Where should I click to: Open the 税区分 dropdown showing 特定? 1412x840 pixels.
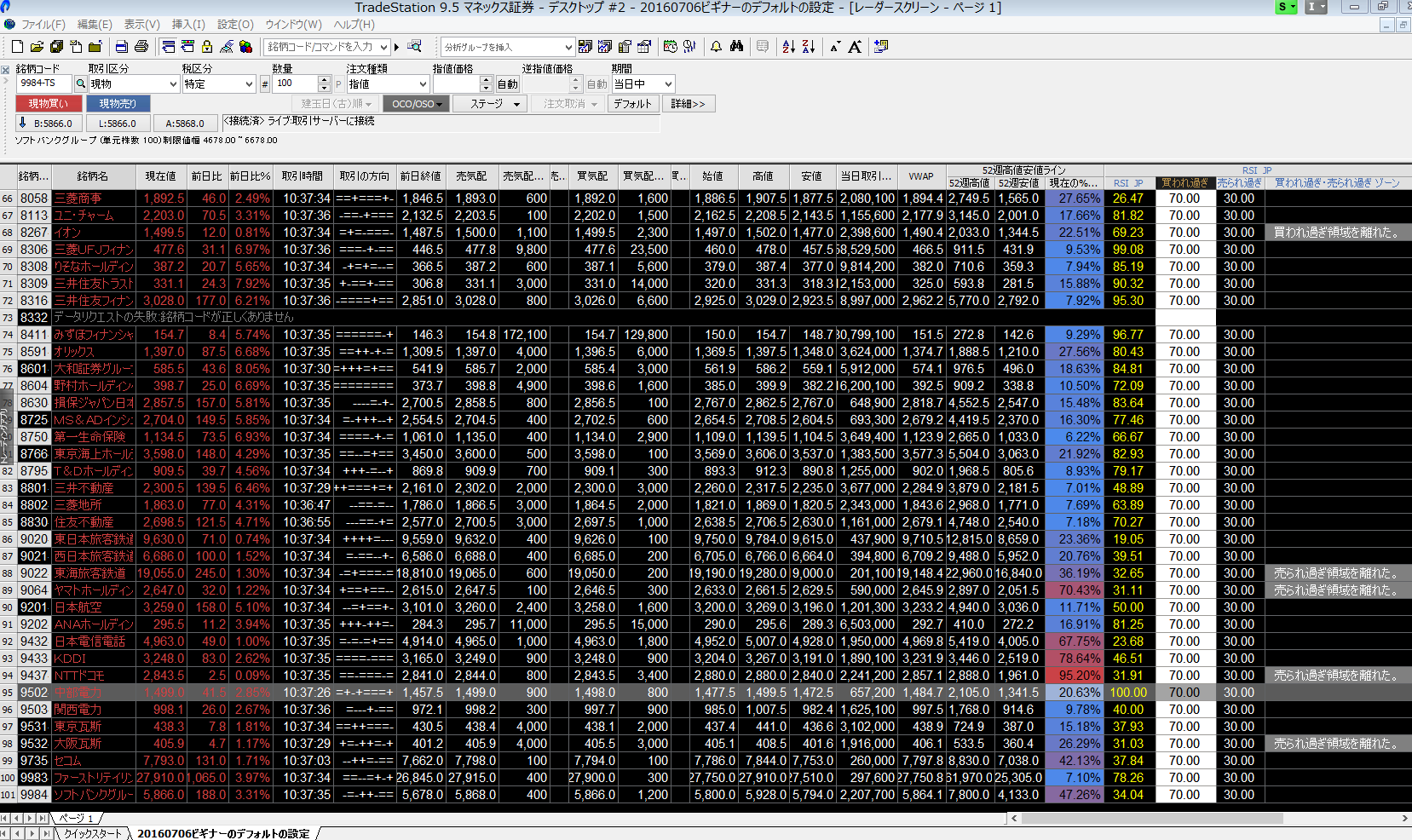(219, 83)
